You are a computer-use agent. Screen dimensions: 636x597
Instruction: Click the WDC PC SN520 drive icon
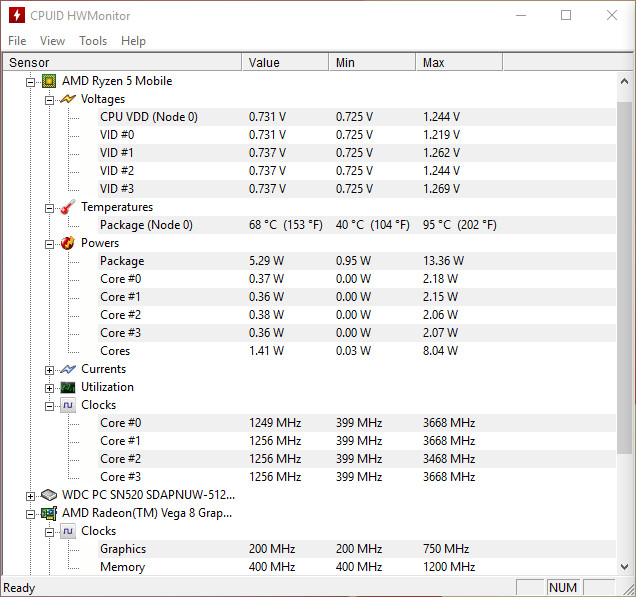(49, 495)
